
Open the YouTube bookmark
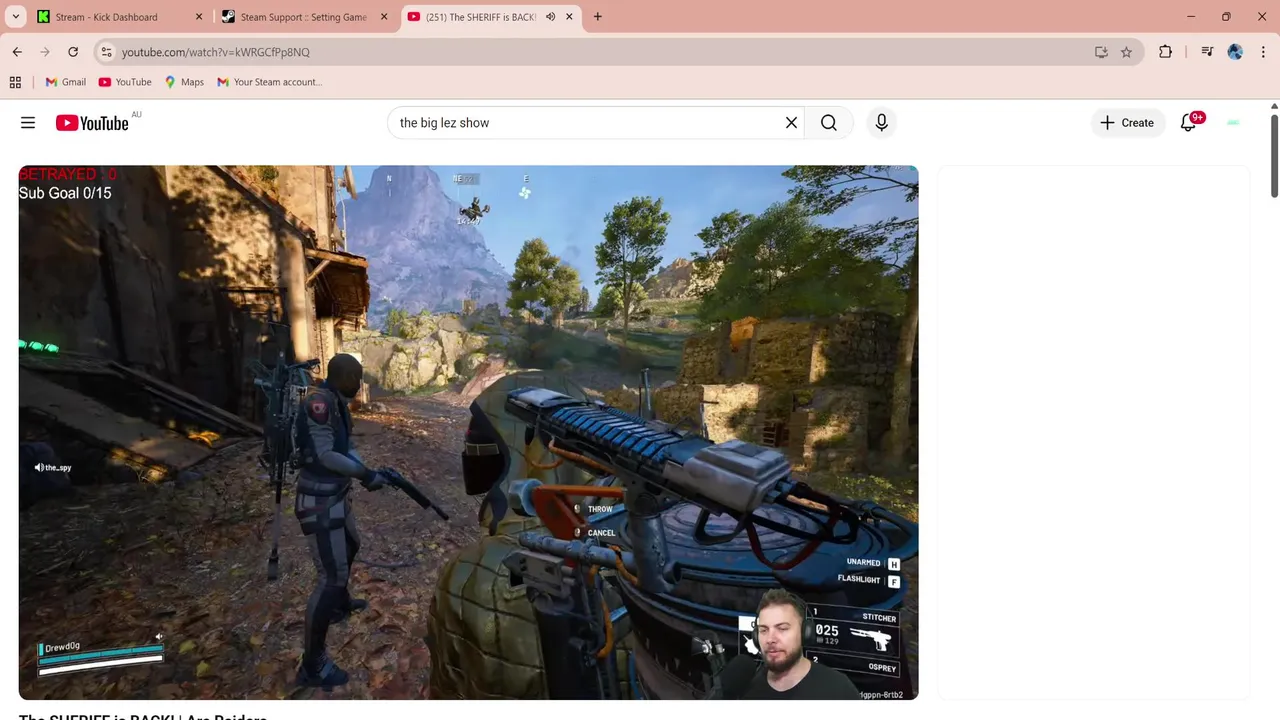click(x=125, y=82)
